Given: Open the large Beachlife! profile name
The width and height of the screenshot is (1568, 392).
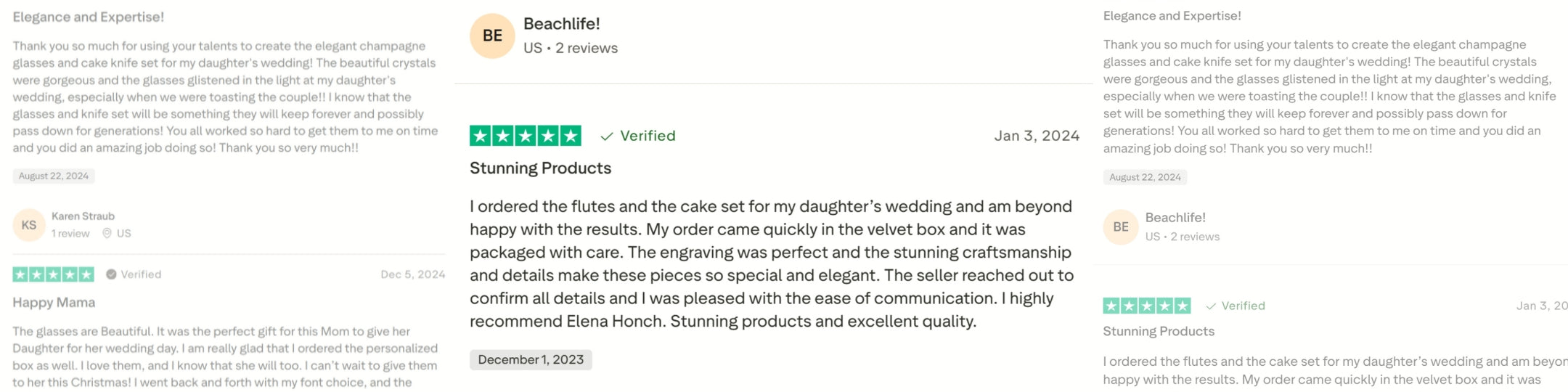Looking at the screenshot, I should (561, 24).
